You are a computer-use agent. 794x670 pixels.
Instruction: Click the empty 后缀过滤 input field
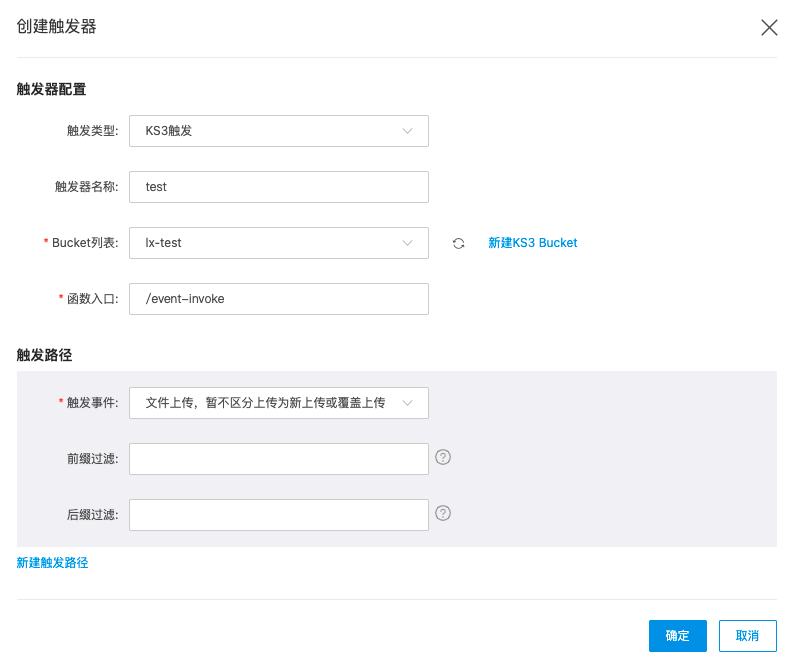point(279,515)
